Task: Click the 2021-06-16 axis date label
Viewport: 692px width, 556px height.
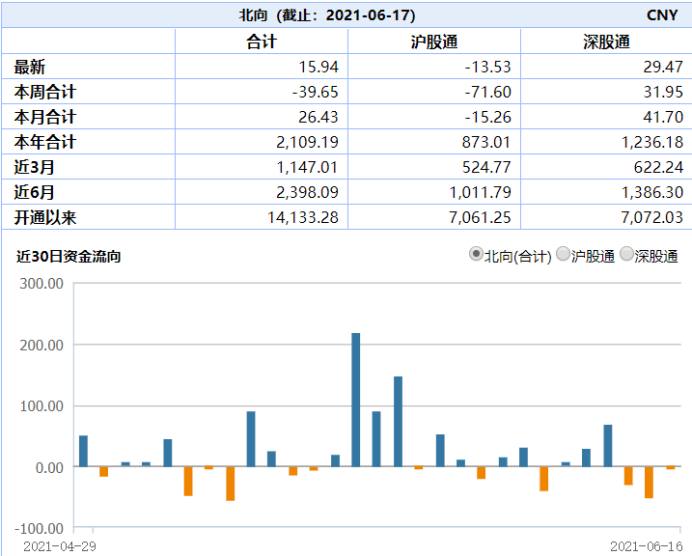Action: point(647,546)
